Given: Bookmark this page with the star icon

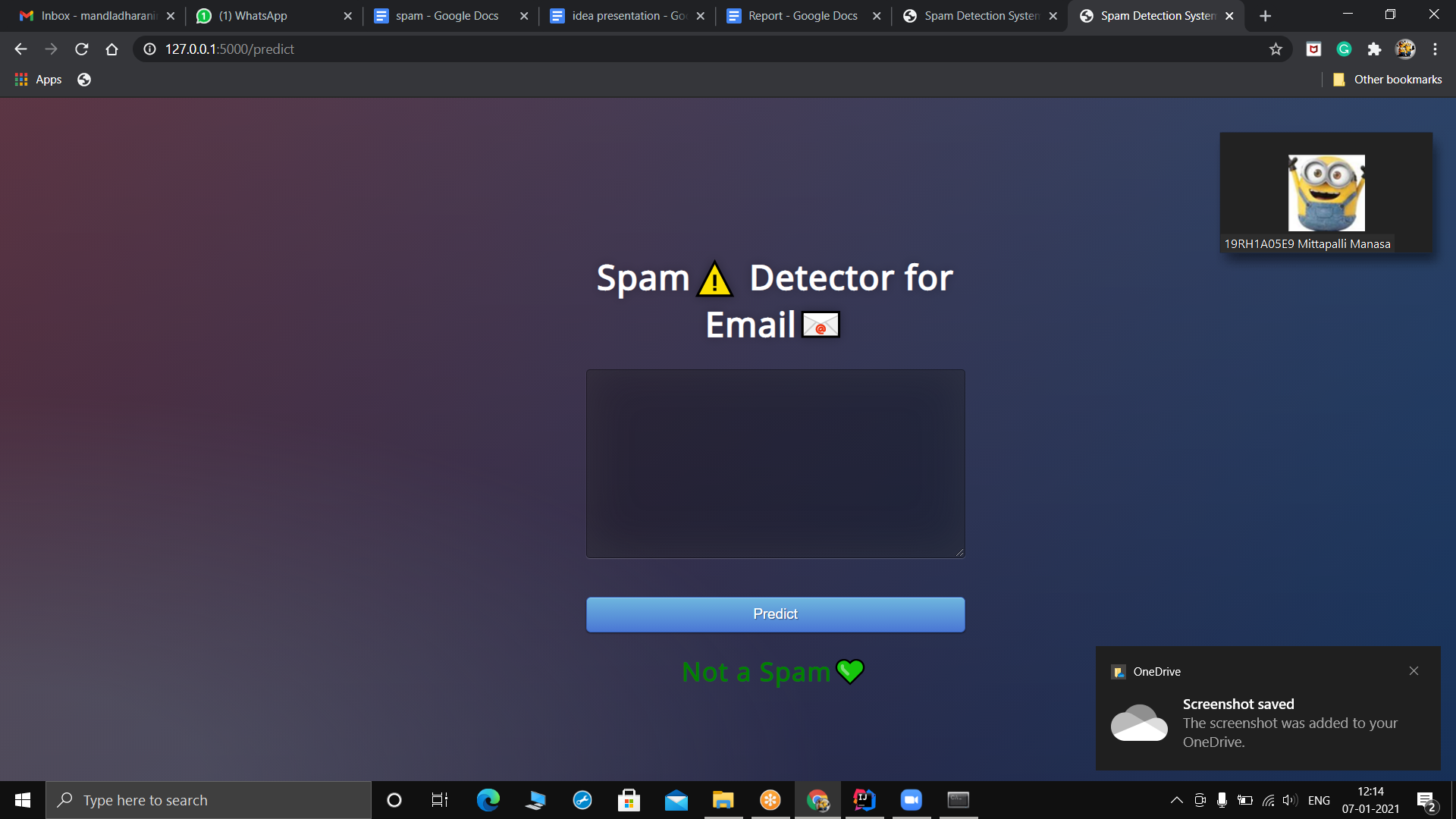Looking at the screenshot, I should [x=1276, y=49].
